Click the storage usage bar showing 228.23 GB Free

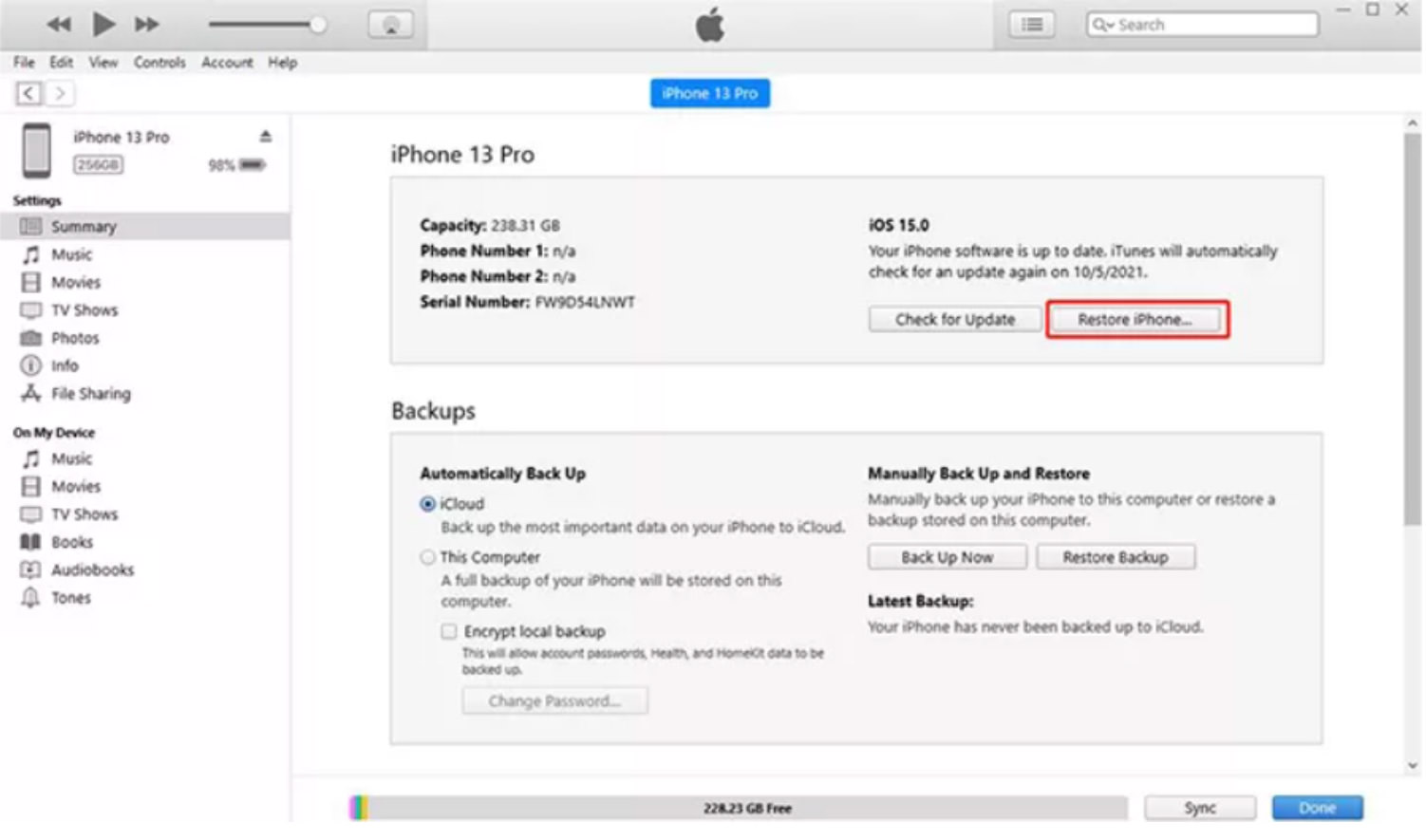point(738,808)
